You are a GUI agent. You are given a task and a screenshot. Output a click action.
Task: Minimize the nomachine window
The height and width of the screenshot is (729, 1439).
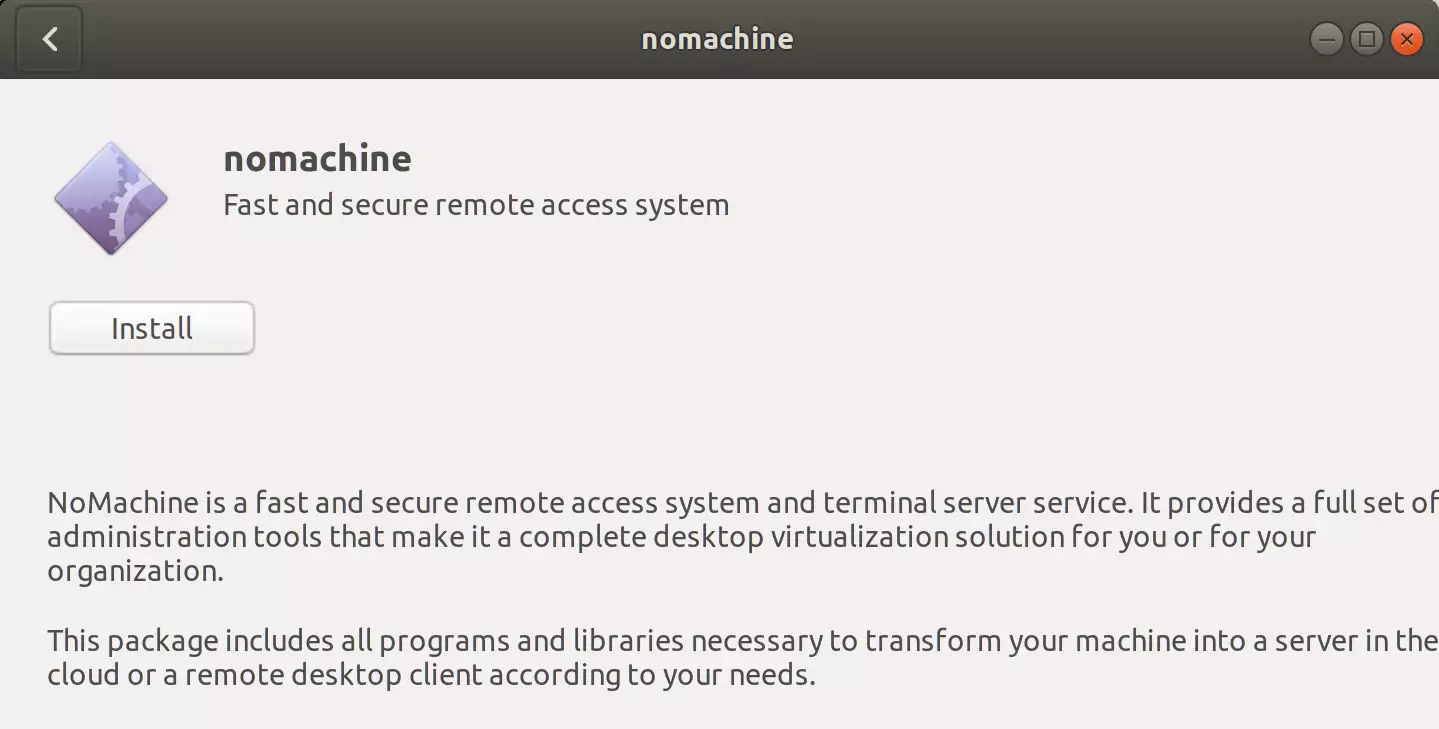pos(1327,40)
